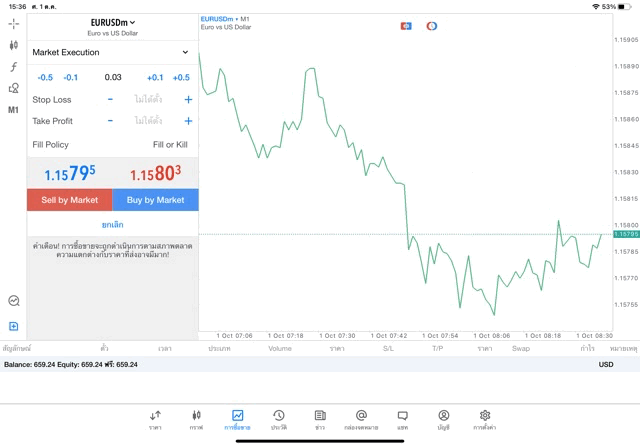Tap the 1 Oct 07:42 time axis label
This screenshot has width=640, height=447.
tap(389, 336)
